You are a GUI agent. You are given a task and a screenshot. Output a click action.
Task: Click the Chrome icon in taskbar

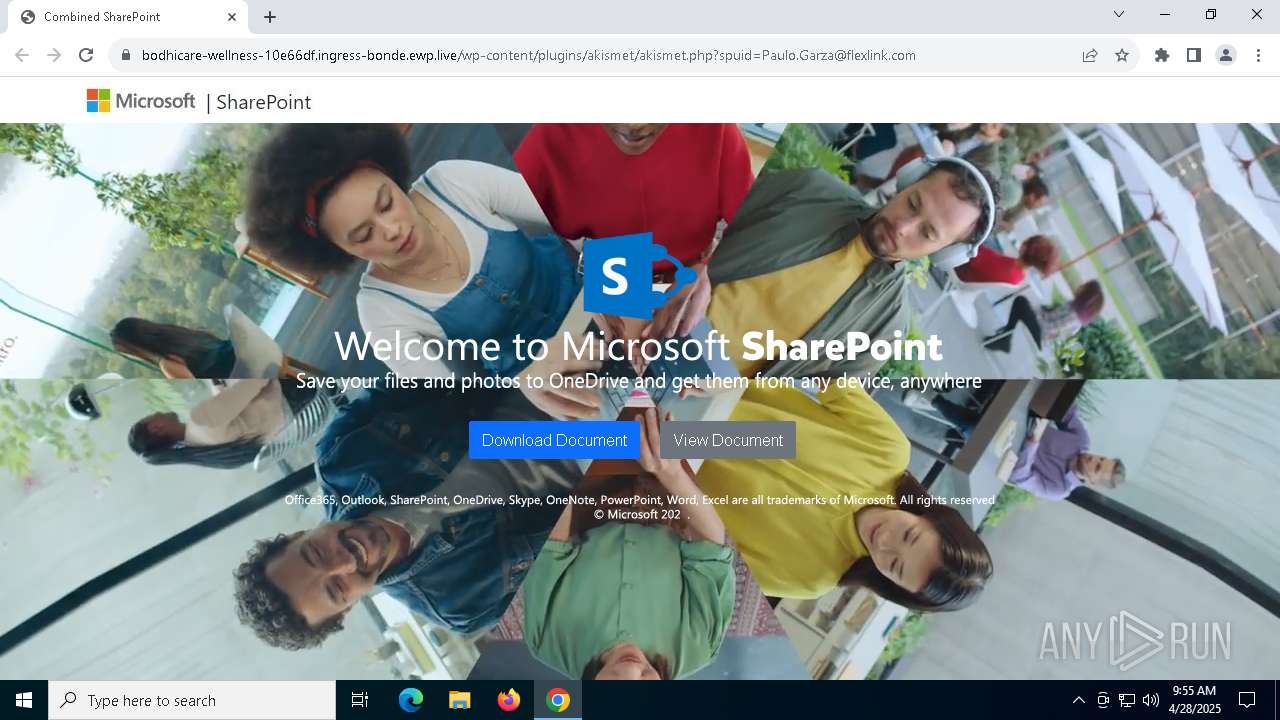[558, 700]
